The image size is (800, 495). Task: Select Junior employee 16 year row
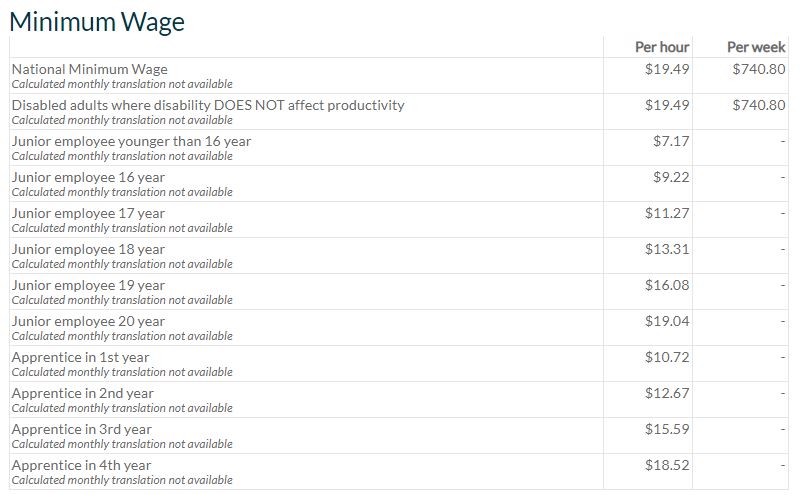88,177
